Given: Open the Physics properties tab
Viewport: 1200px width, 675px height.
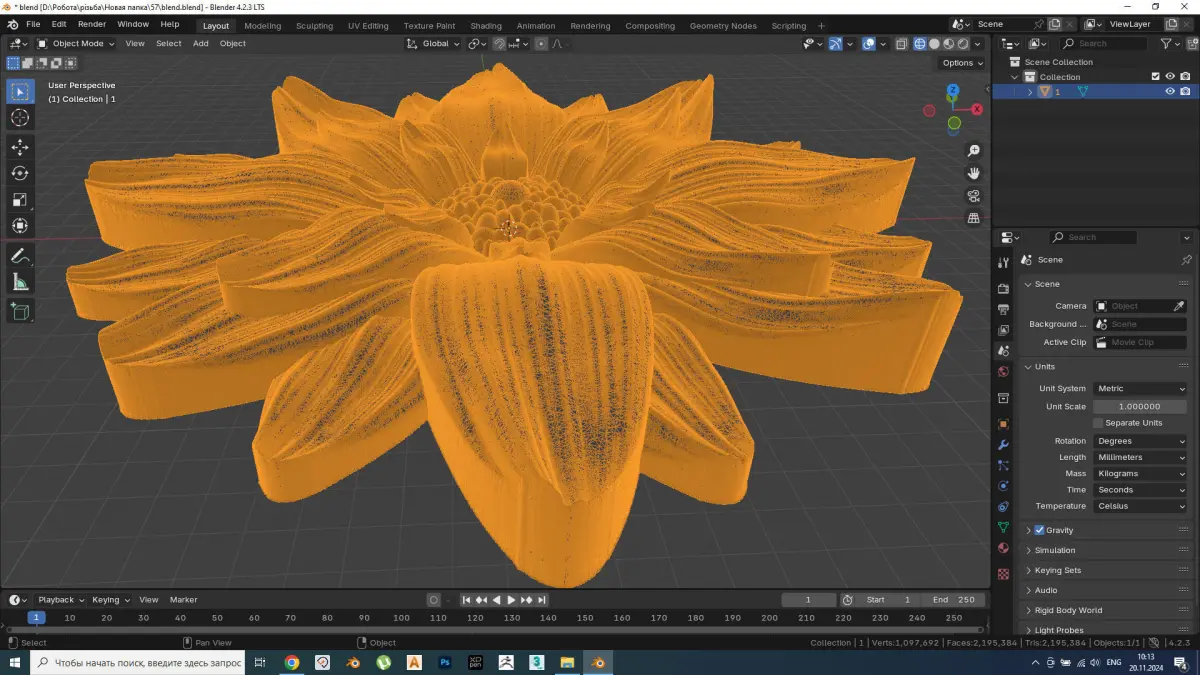Looking at the screenshot, I should tap(1003, 486).
